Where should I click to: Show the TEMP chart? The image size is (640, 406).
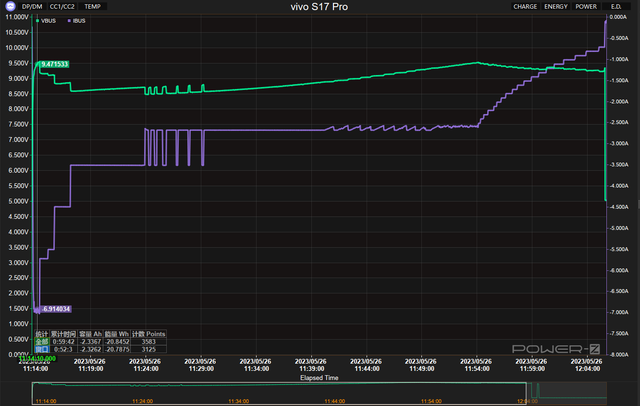(x=93, y=7)
